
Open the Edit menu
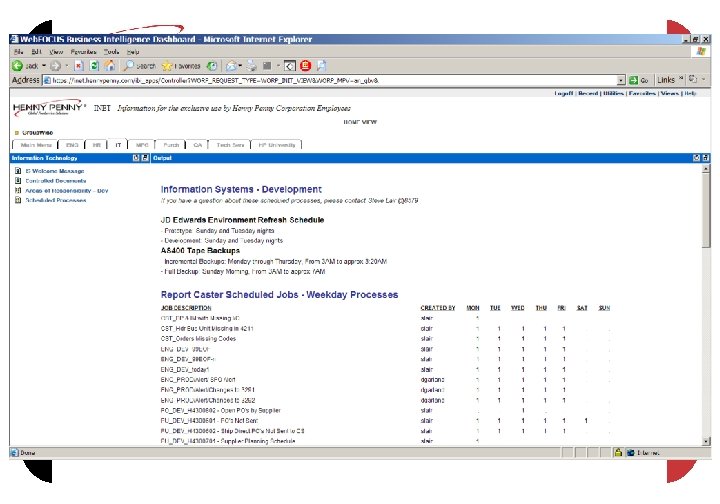(36, 52)
